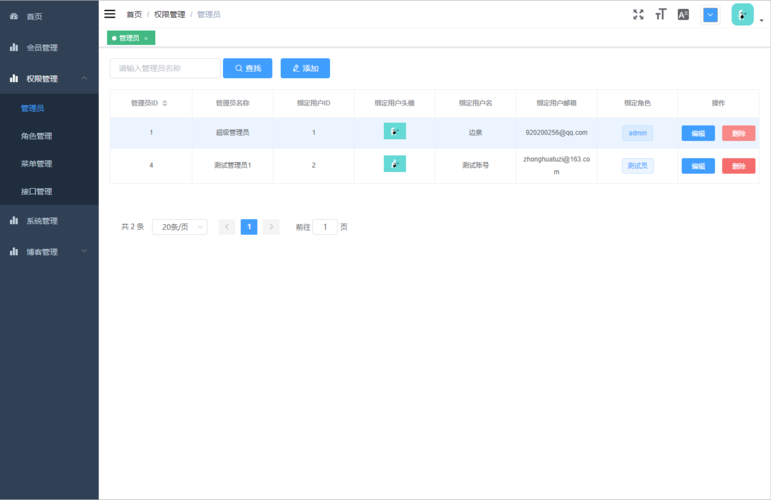Open the user menu caret beside avatar

(761, 21)
